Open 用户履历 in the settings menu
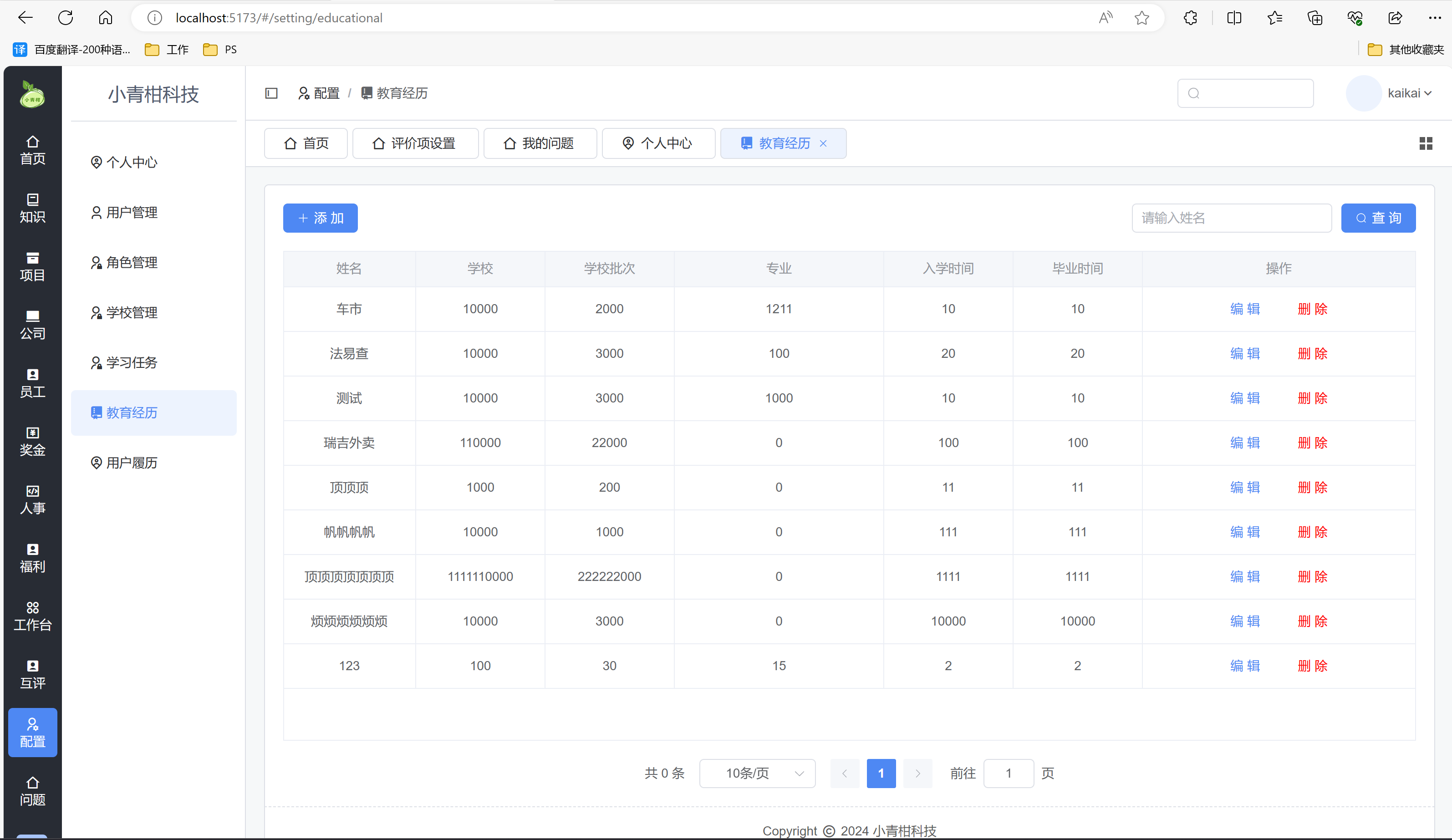 153,463
